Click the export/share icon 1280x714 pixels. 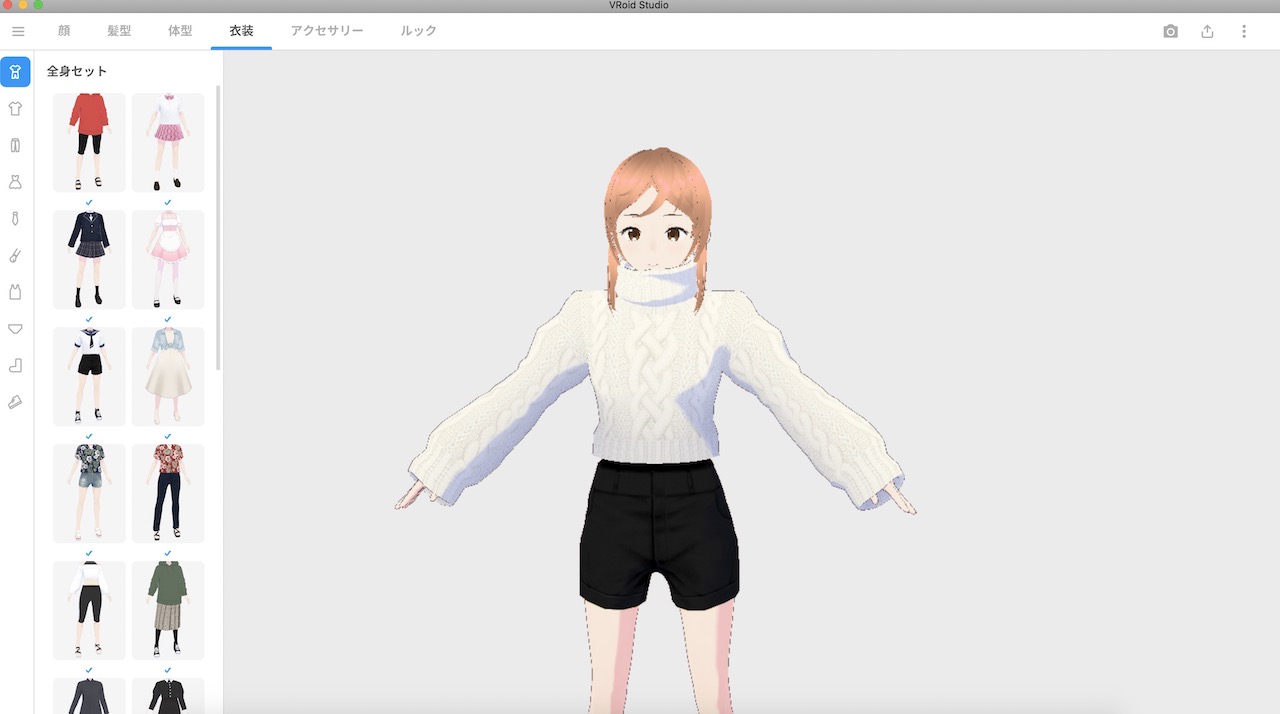click(1207, 31)
